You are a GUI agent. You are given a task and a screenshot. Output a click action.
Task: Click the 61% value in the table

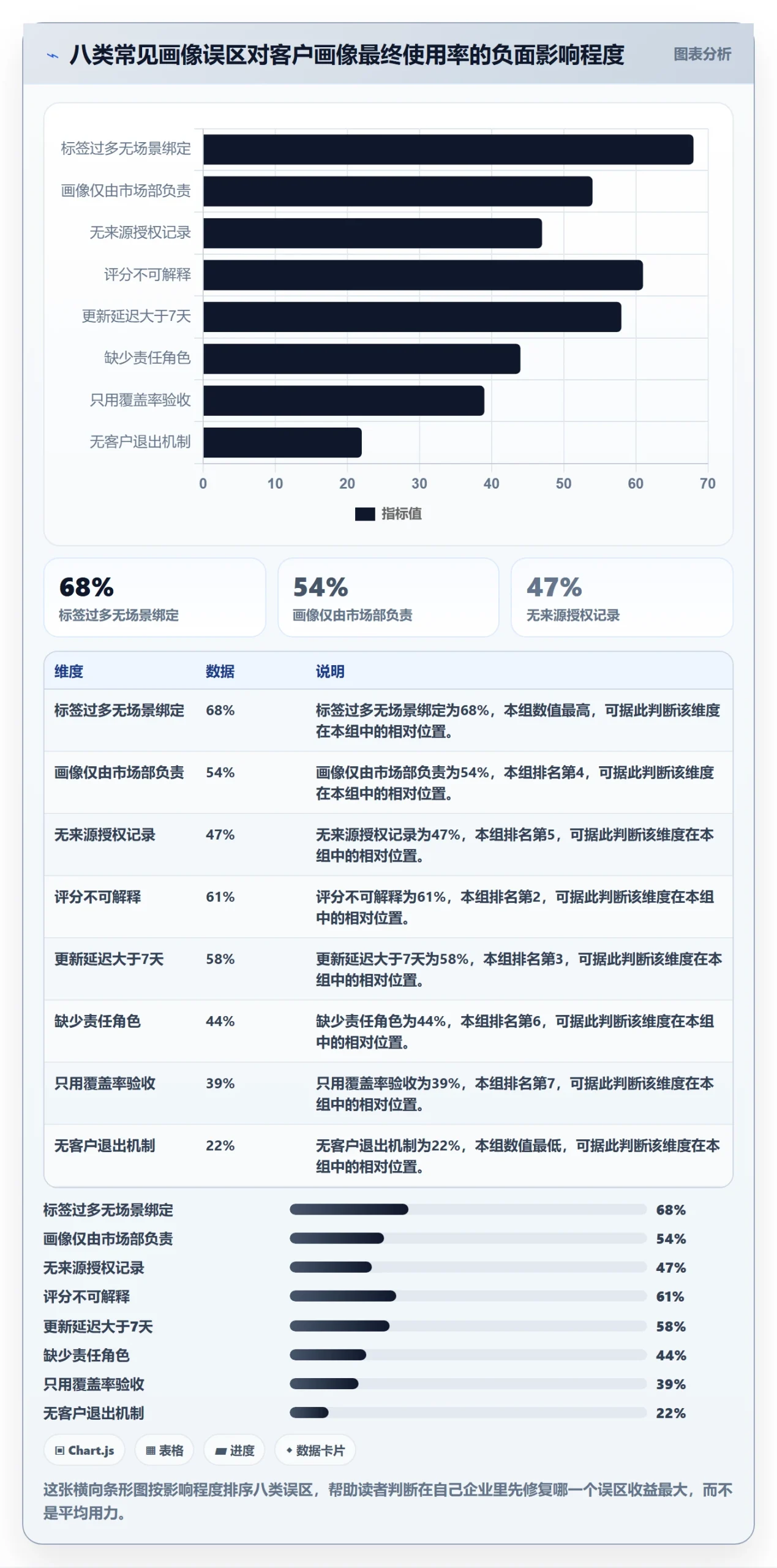click(220, 897)
